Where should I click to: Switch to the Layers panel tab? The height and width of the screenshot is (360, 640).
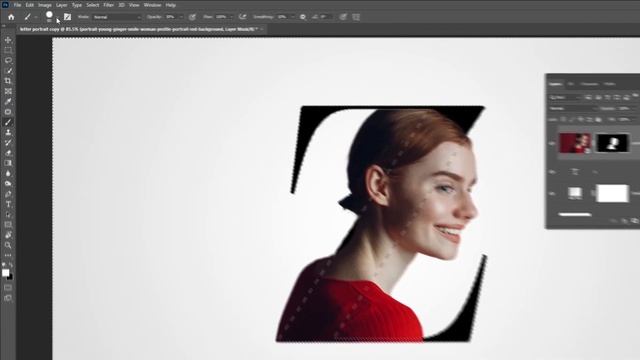click(x=556, y=84)
